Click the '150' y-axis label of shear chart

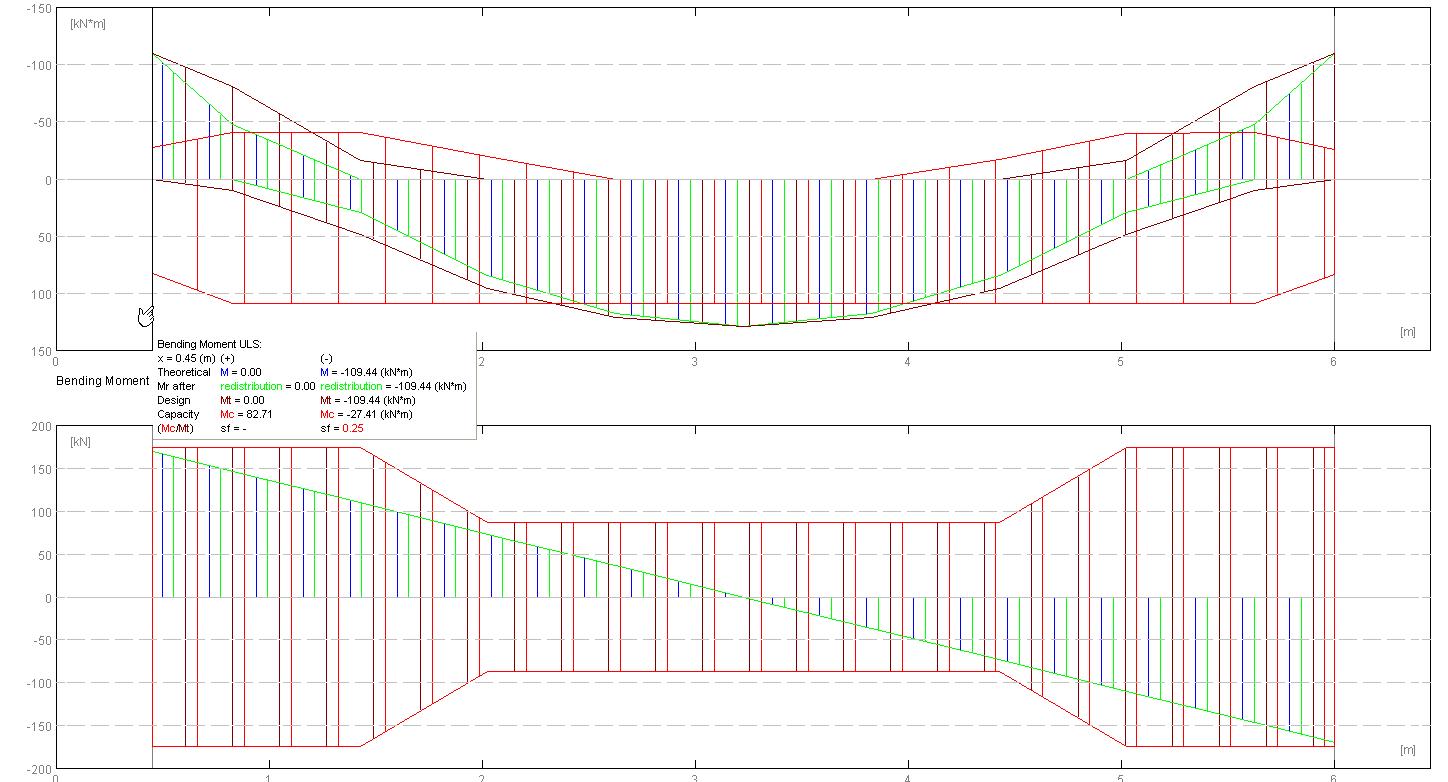click(x=42, y=469)
